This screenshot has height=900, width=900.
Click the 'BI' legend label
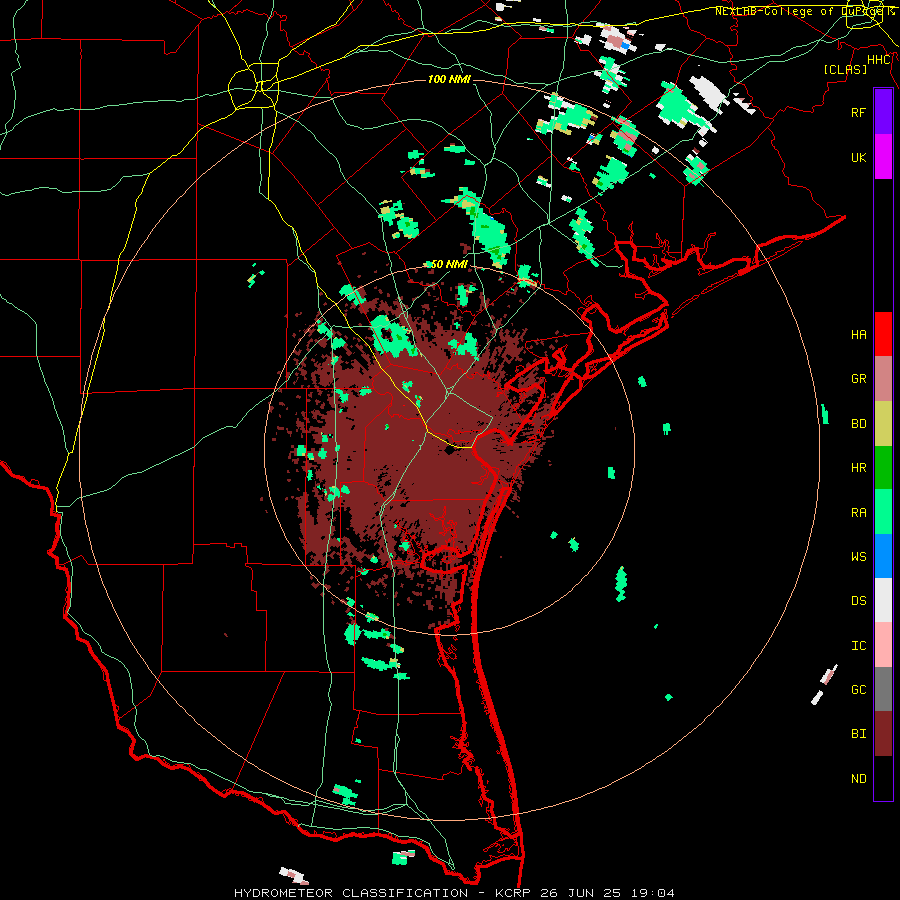(859, 734)
